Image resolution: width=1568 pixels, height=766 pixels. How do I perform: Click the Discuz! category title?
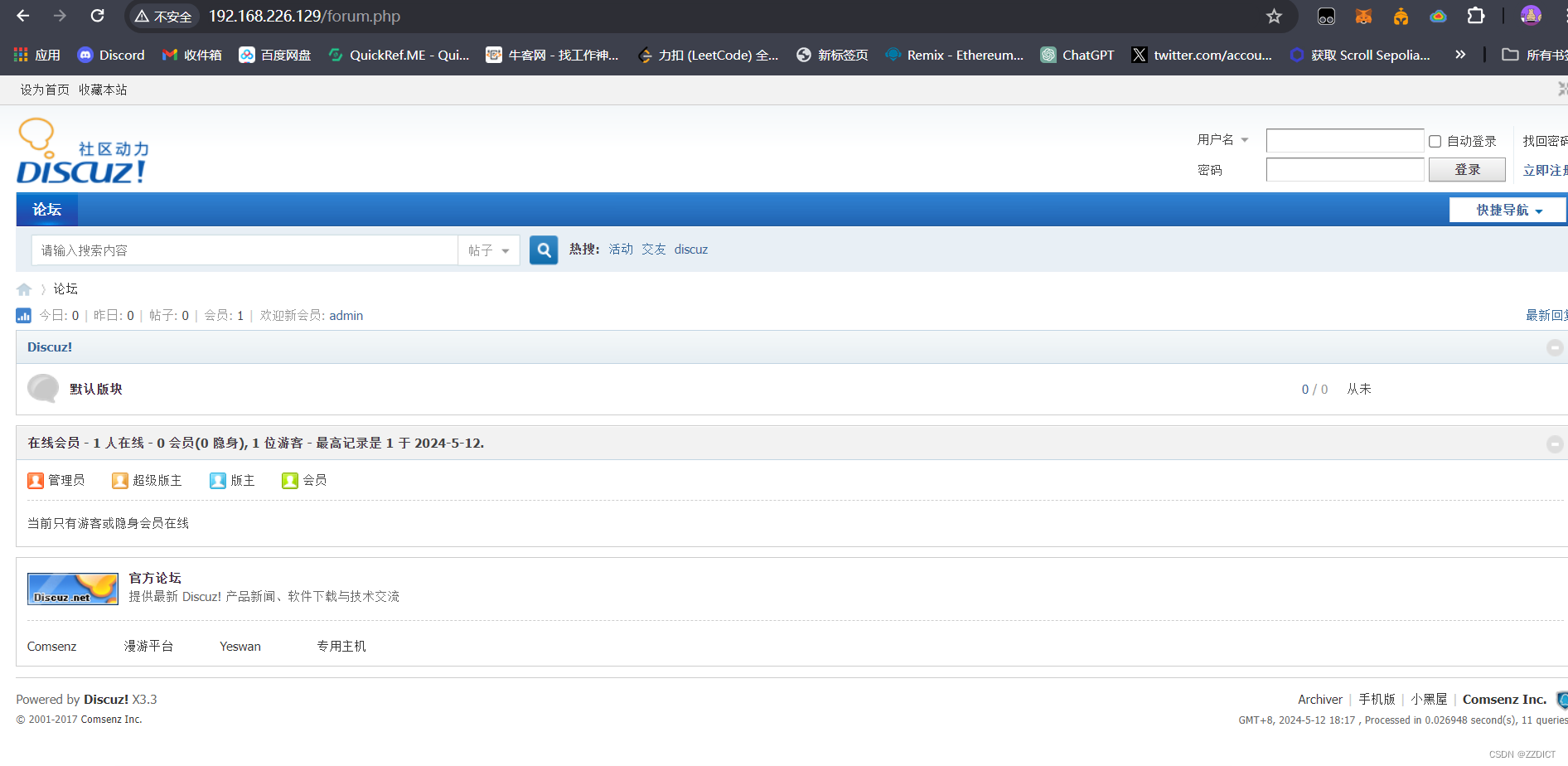click(50, 347)
